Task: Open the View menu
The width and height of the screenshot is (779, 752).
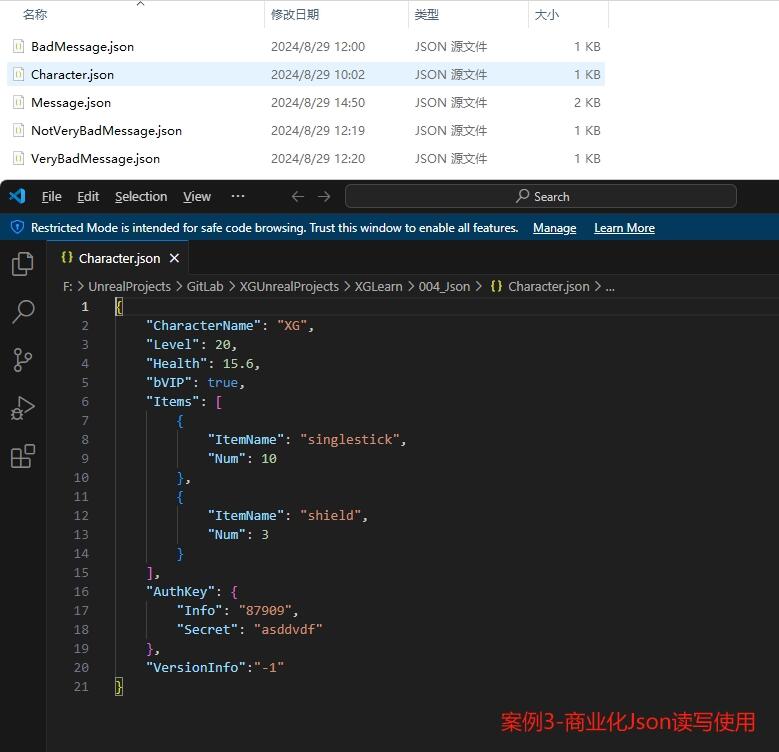Action: [197, 197]
